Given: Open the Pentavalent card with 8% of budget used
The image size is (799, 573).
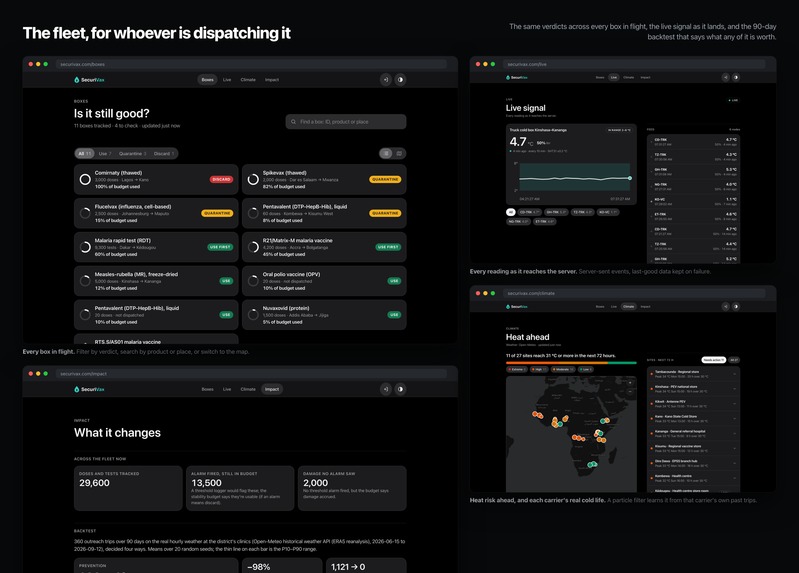Looking at the screenshot, I should tap(324, 213).
